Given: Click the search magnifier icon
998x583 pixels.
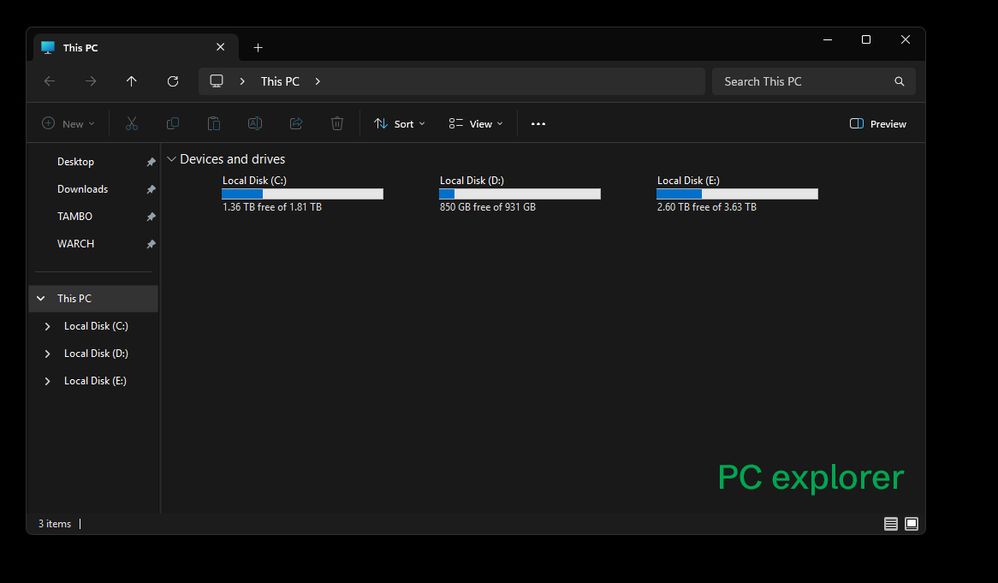Looking at the screenshot, I should coord(899,81).
